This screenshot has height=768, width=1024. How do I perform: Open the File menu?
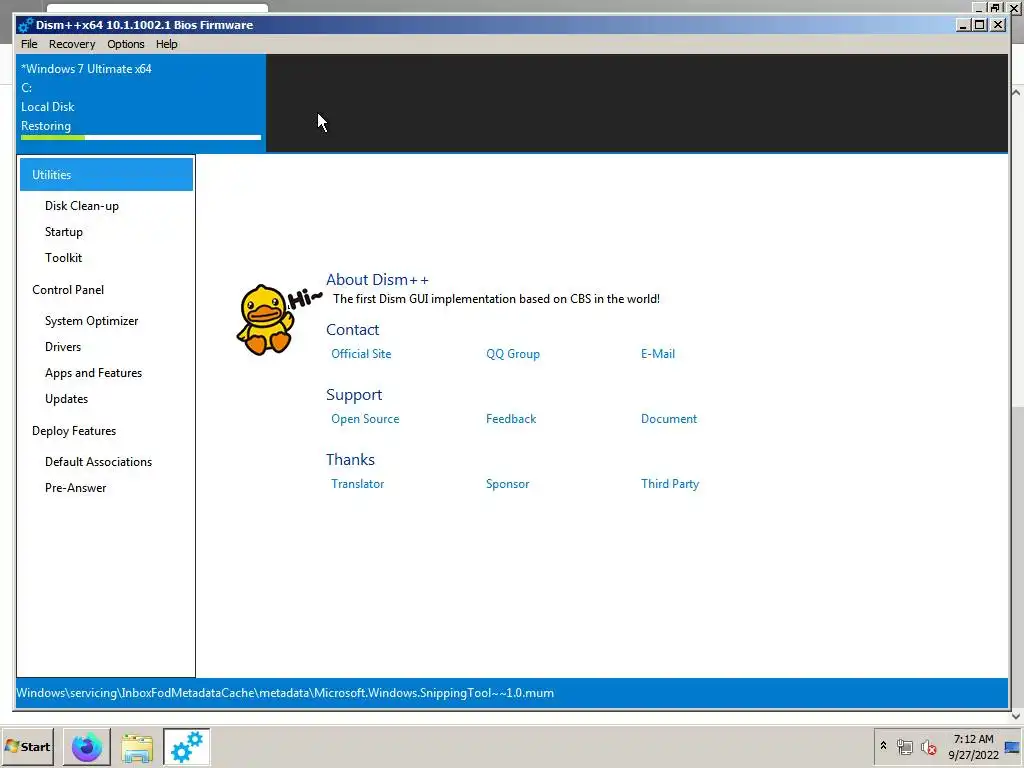click(x=29, y=44)
